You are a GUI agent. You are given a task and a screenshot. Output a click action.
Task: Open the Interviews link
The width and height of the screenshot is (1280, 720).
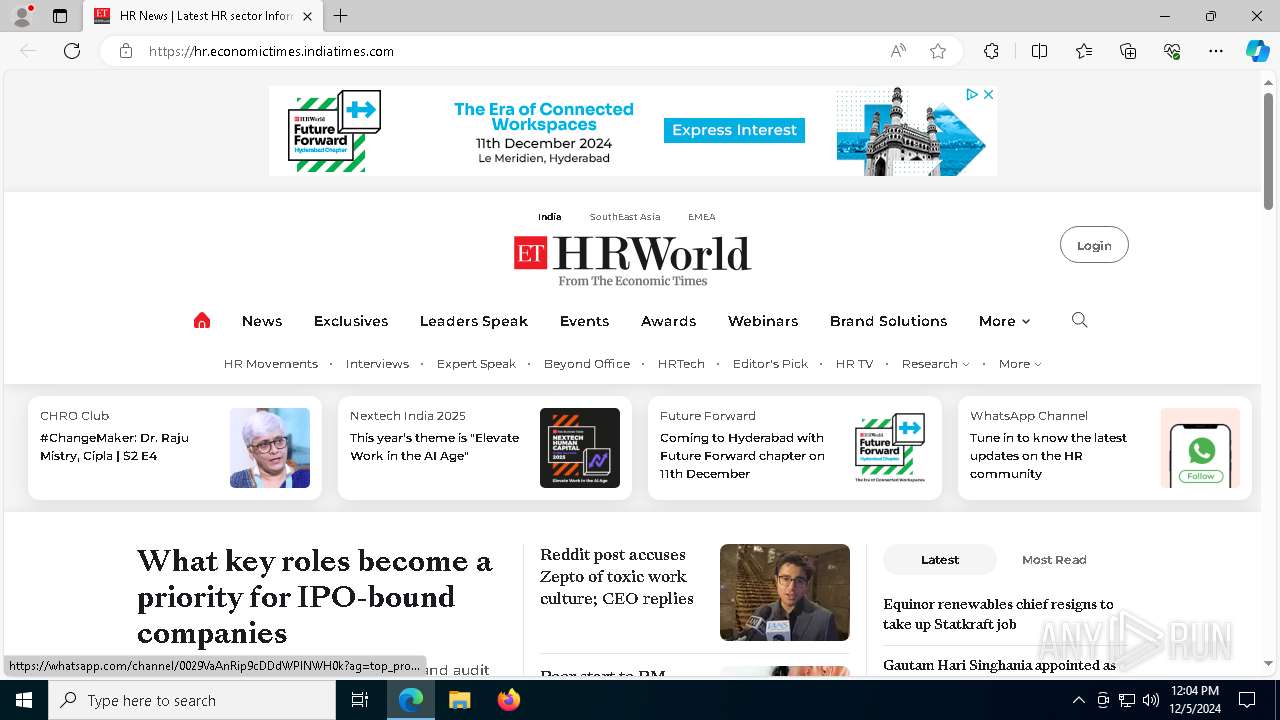pyautogui.click(x=377, y=364)
